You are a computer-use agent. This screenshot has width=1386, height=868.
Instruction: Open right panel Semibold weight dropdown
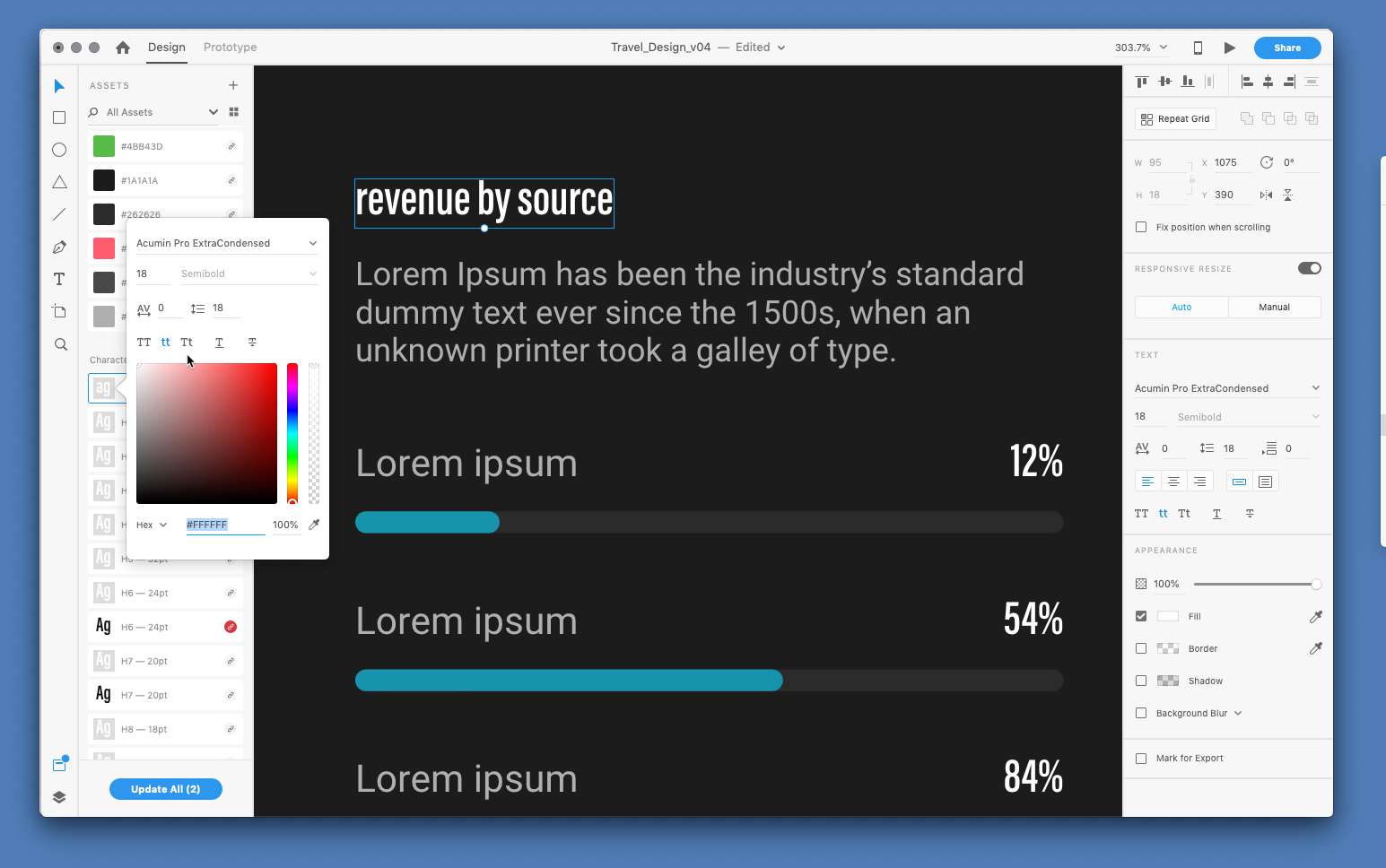click(x=1316, y=416)
